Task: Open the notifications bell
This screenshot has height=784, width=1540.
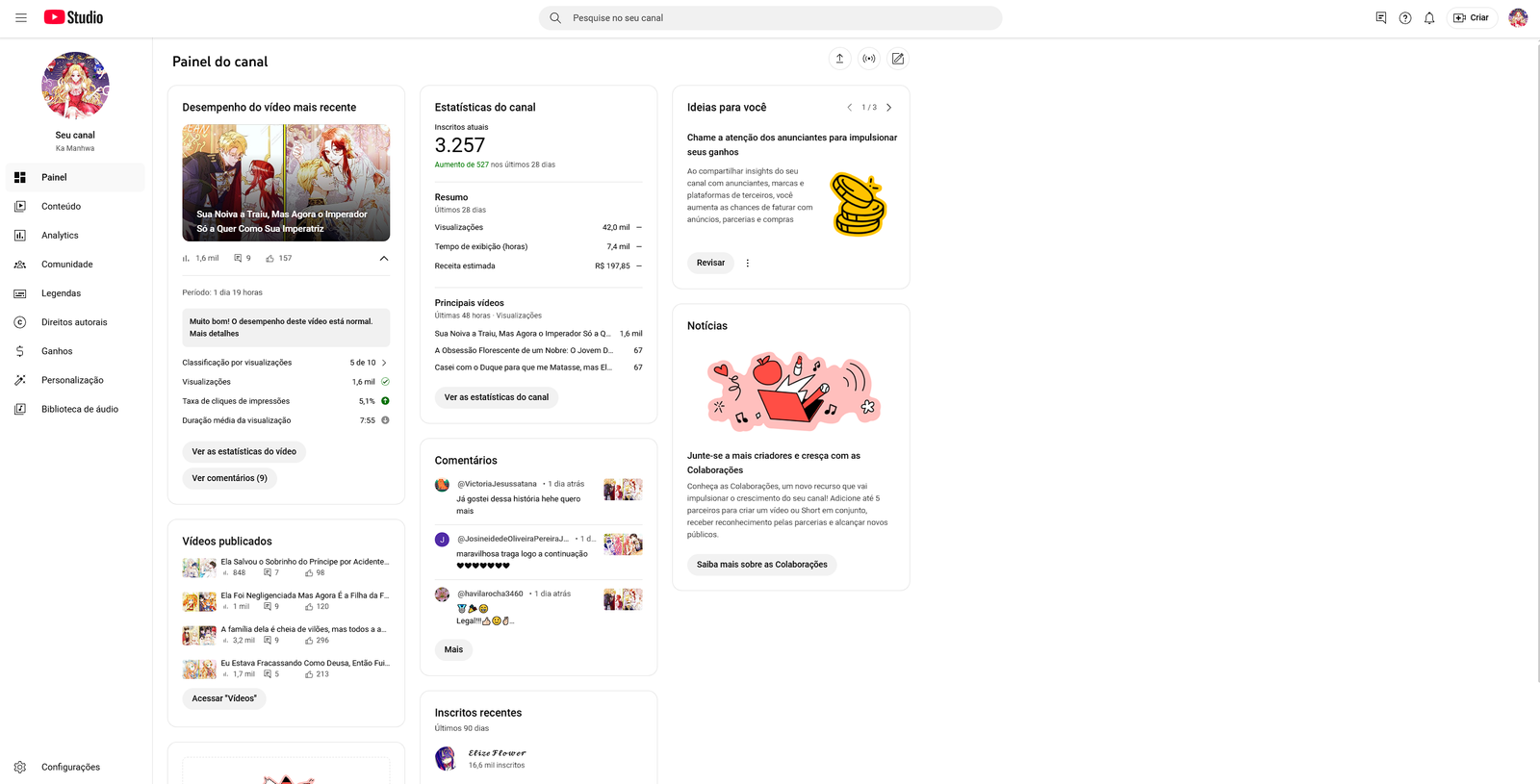Action: (1429, 17)
